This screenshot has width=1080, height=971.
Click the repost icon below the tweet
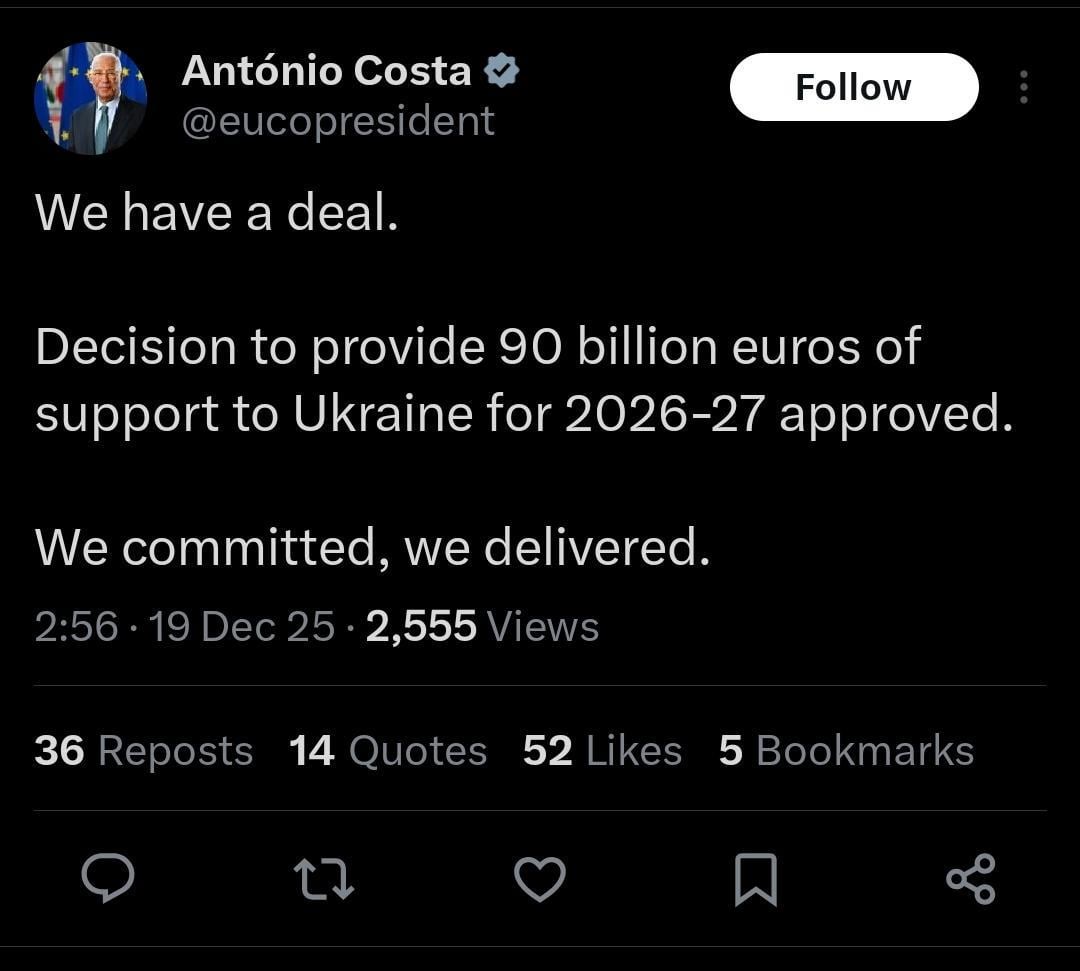[x=324, y=880]
